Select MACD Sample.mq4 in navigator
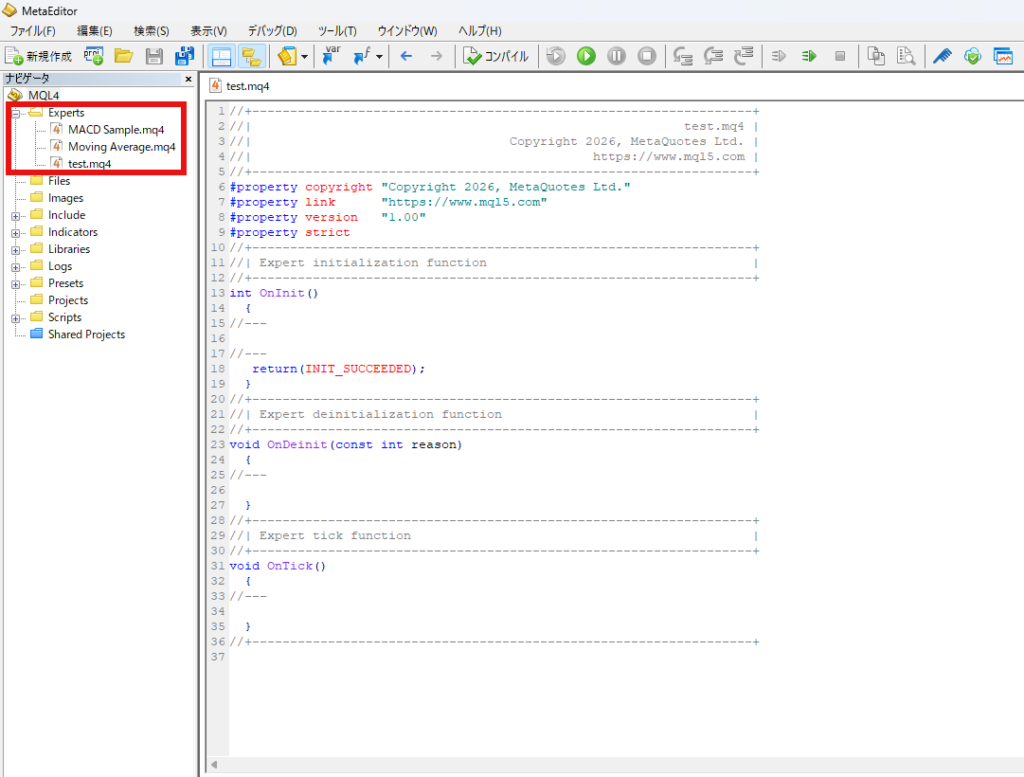 click(x=116, y=129)
